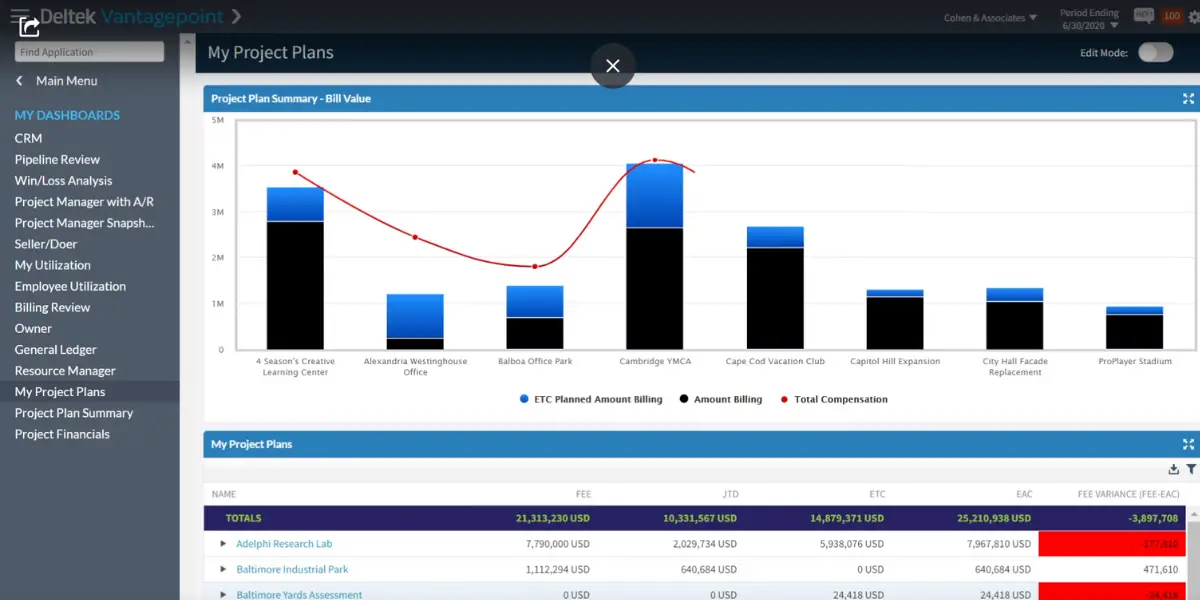Maximize the My Project Plans table panel

click(1188, 444)
